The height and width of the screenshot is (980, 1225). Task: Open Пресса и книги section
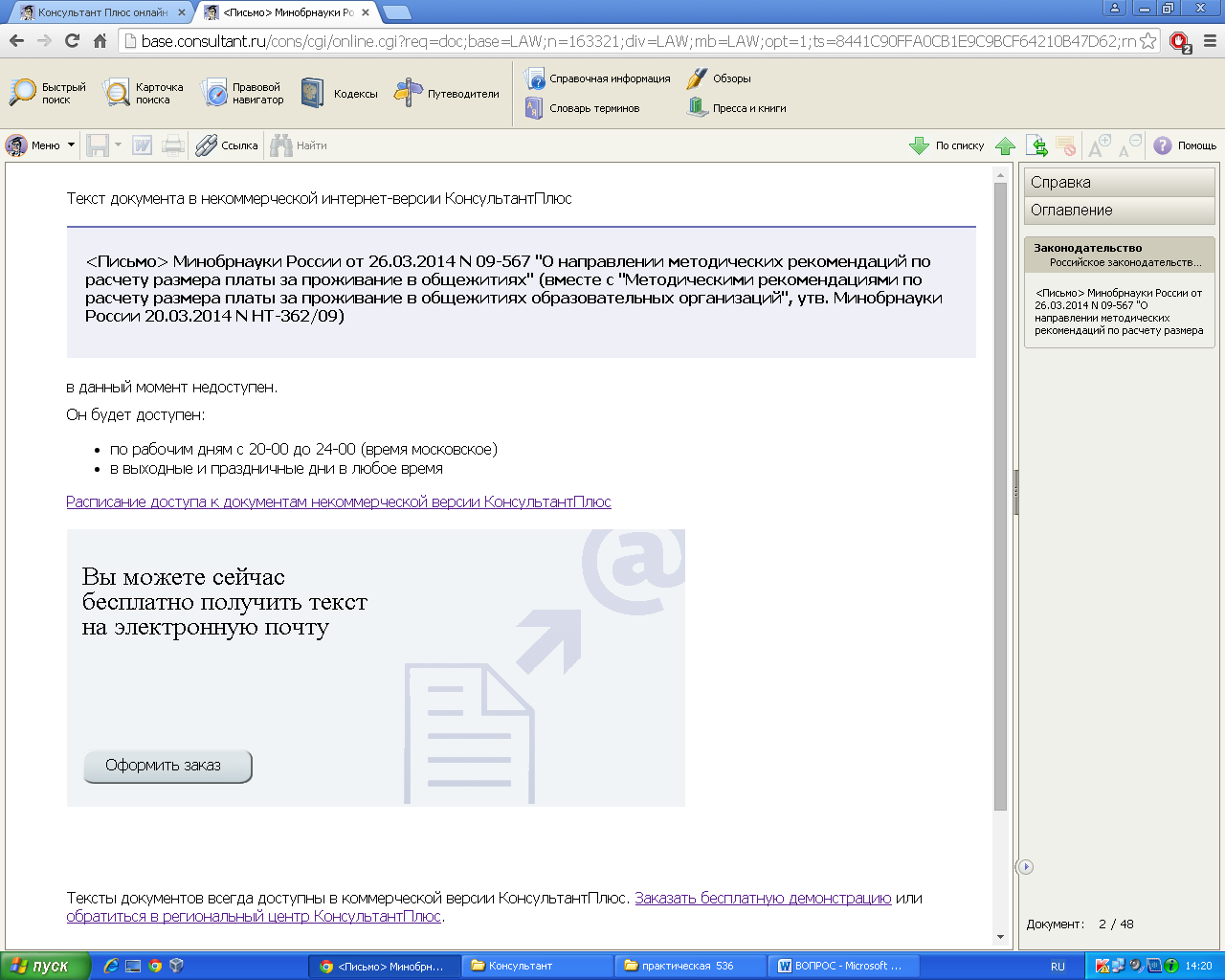737,108
